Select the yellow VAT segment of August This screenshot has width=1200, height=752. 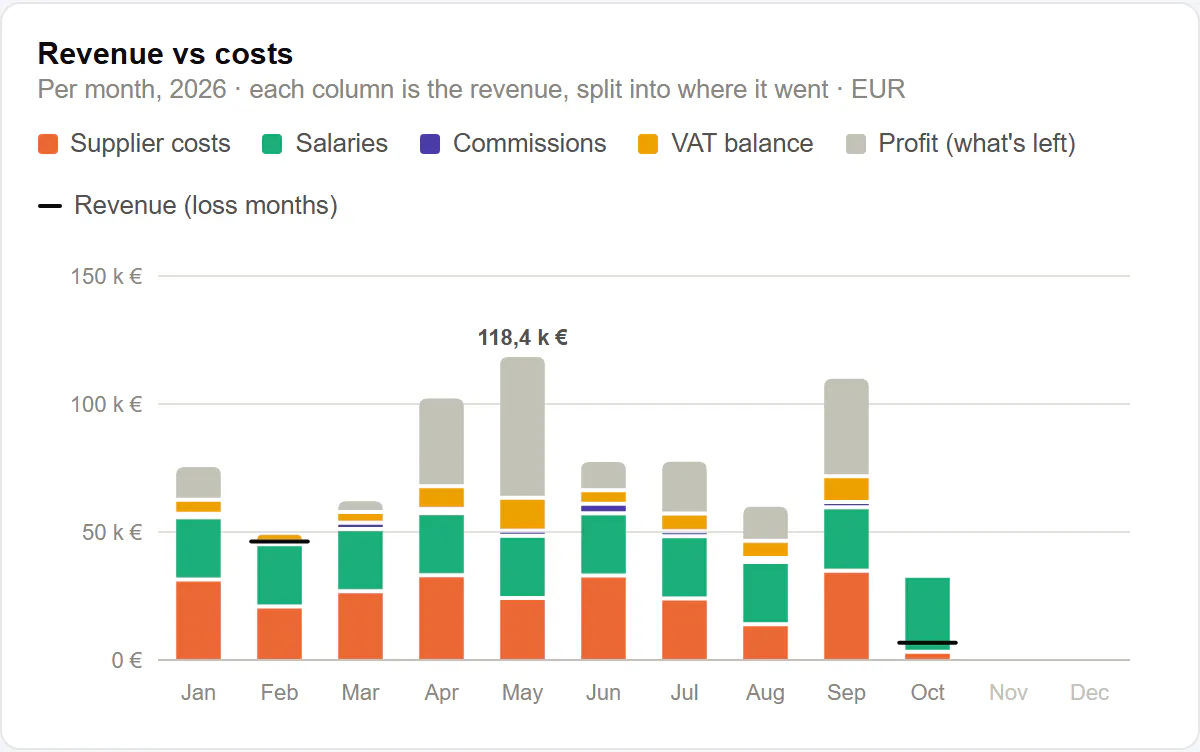(766, 549)
